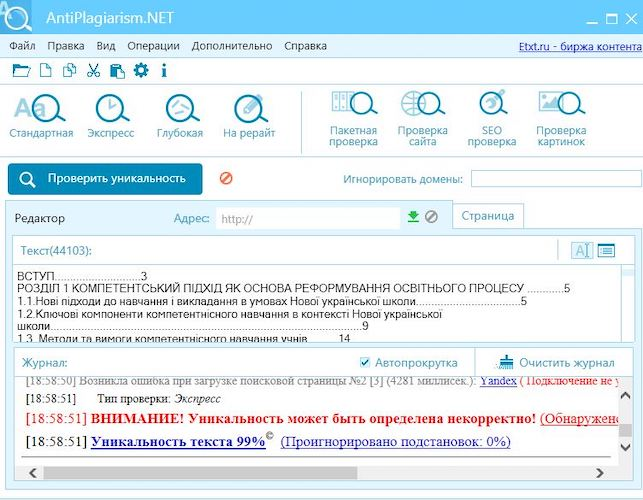Screen dimensions: 643x500
Task: Click Очистить журнал button
Action: coord(555,363)
